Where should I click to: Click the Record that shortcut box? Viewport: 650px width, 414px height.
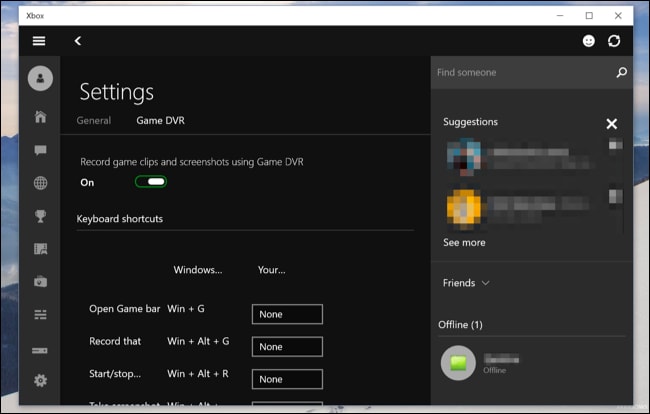[287, 346]
